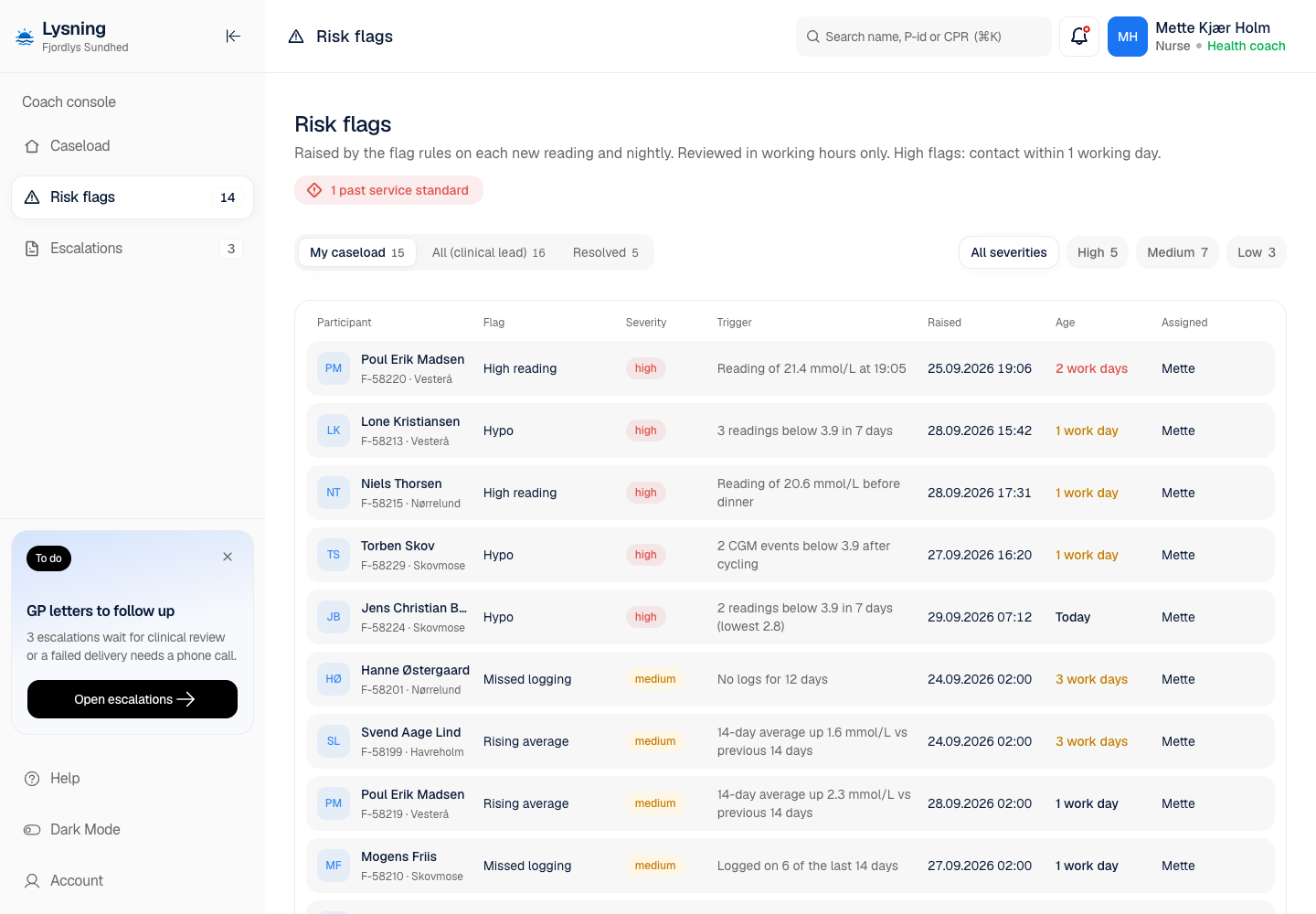The width and height of the screenshot is (1316, 914).
Task: Open the Help page
Action: [x=133, y=779]
